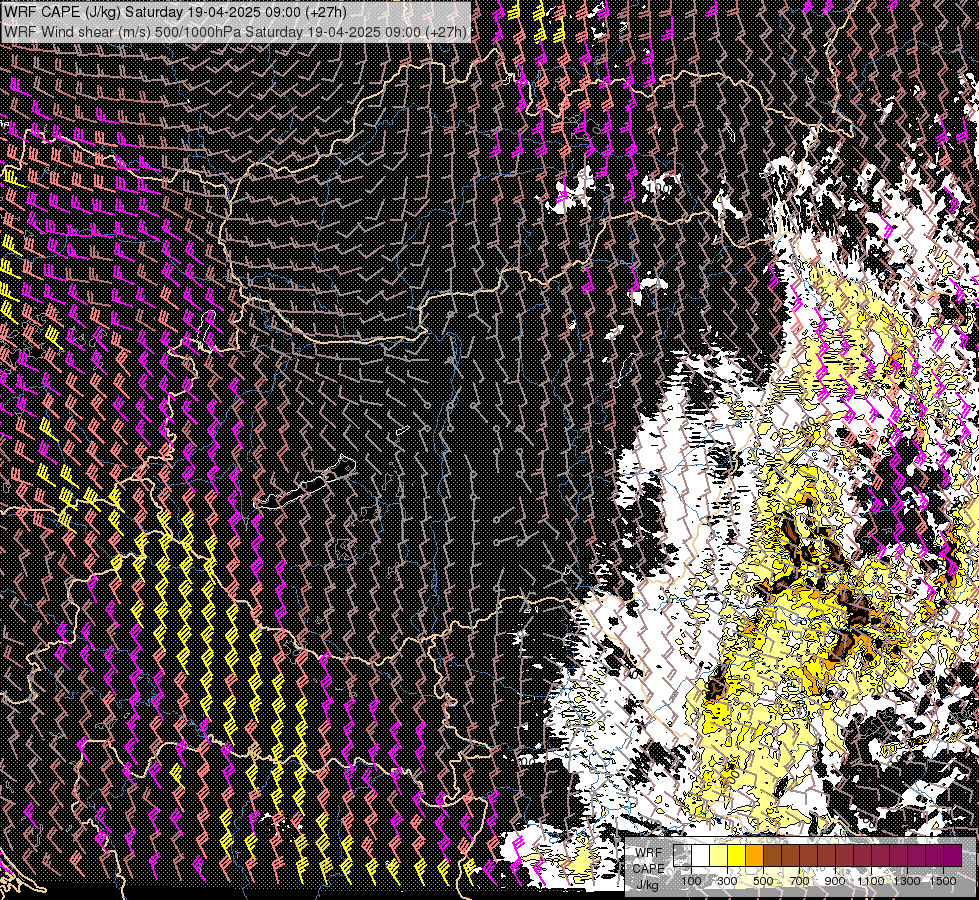This screenshot has height=900, width=979.
Task: Click the 300 label on the legend scale
Action: pyautogui.click(x=727, y=881)
